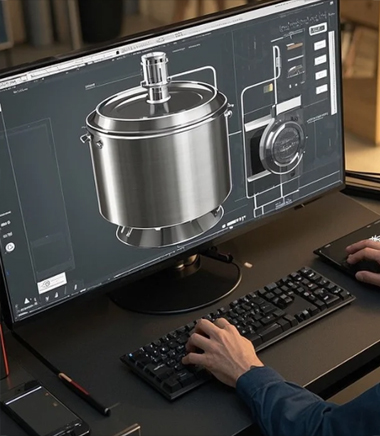Select the white logo thumbnail in left panel
This screenshot has width=380, height=436.
coord(52,283)
